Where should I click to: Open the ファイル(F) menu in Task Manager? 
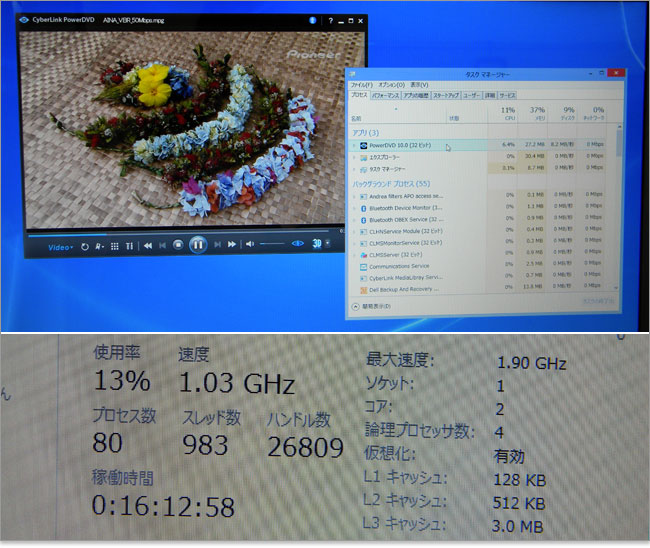(361, 85)
